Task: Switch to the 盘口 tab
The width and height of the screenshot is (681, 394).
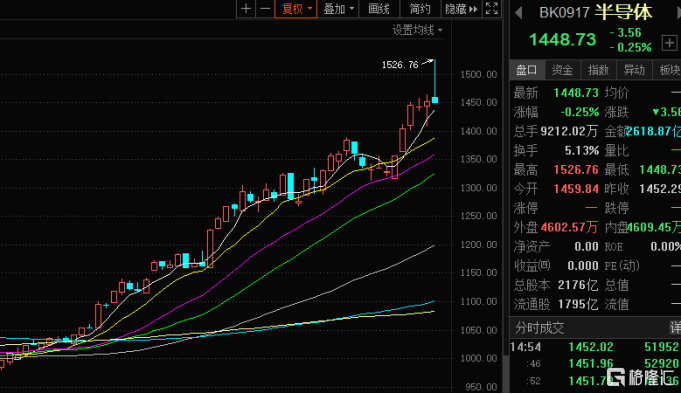Action: tap(526, 70)
